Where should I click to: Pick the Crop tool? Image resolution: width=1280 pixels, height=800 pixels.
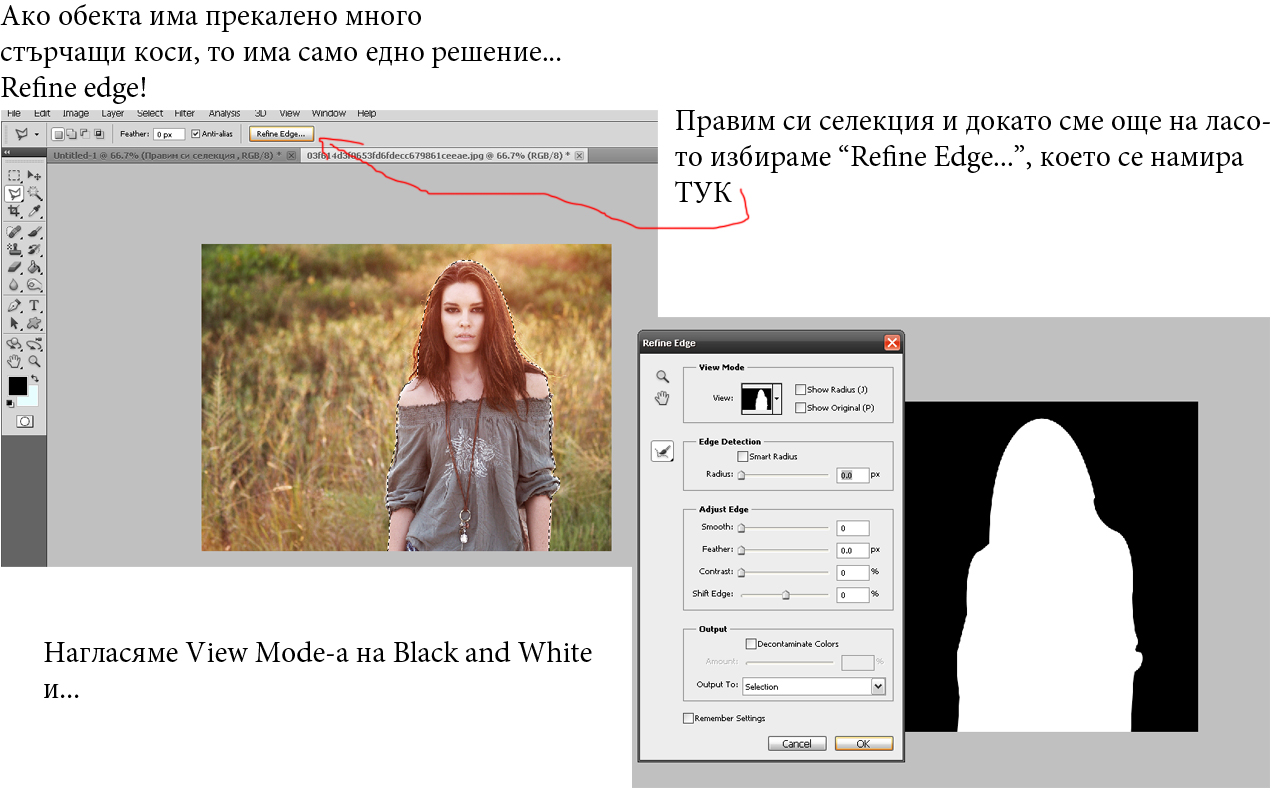pyautogui.click(x=14, y=212)
